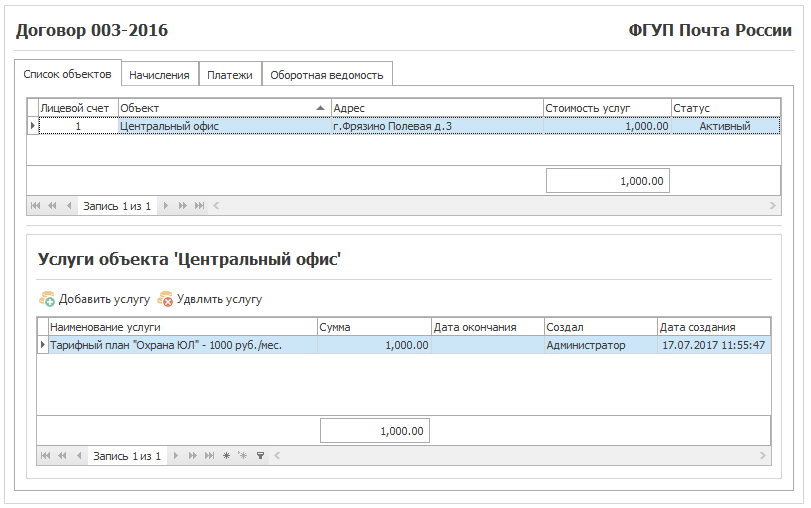Click the Удвлмть услугу button
The image size is (811, 508).
pos(210,299)
